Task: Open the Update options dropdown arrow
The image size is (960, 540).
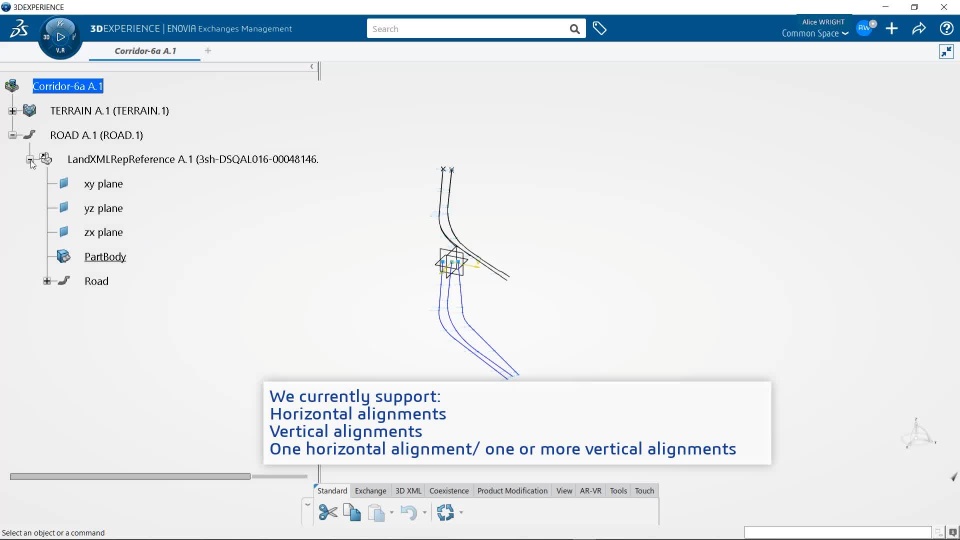Action: pos(461,513)
